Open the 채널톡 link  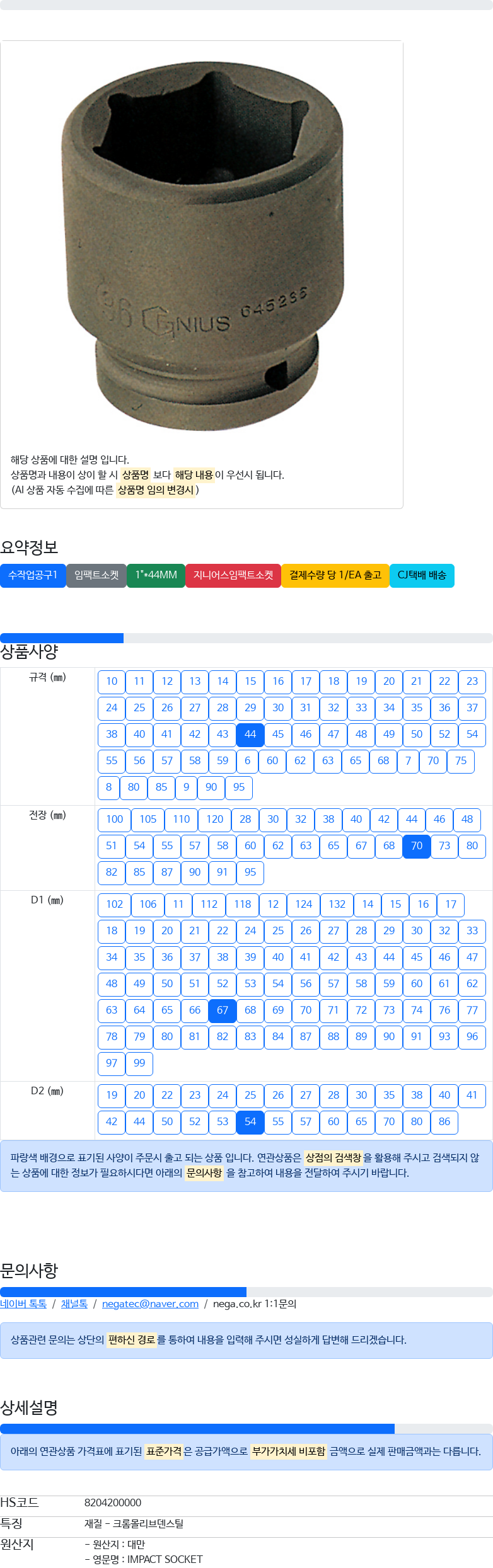[74, 1304]
